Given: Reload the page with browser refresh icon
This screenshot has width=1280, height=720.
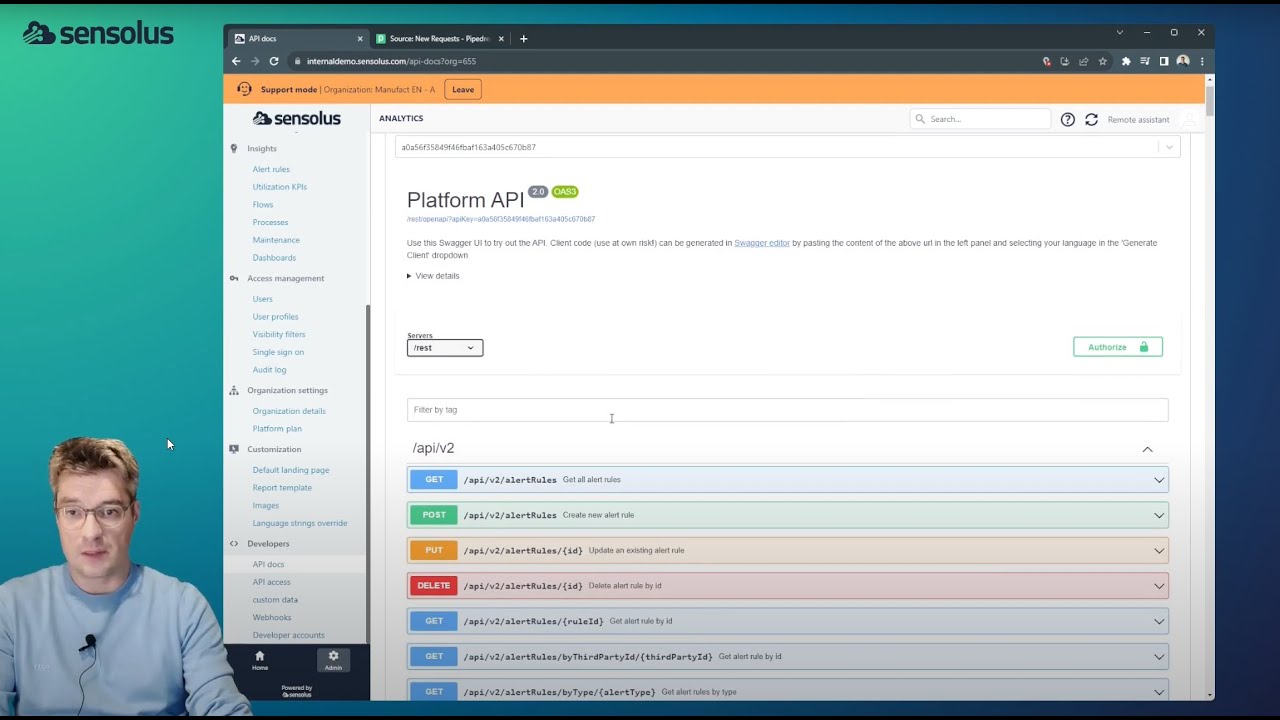Looking at the screenshot, I should [x=274, y=61].
